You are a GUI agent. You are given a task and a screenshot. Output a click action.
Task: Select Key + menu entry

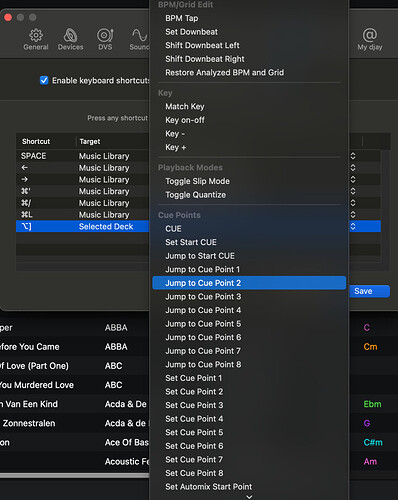249,147
